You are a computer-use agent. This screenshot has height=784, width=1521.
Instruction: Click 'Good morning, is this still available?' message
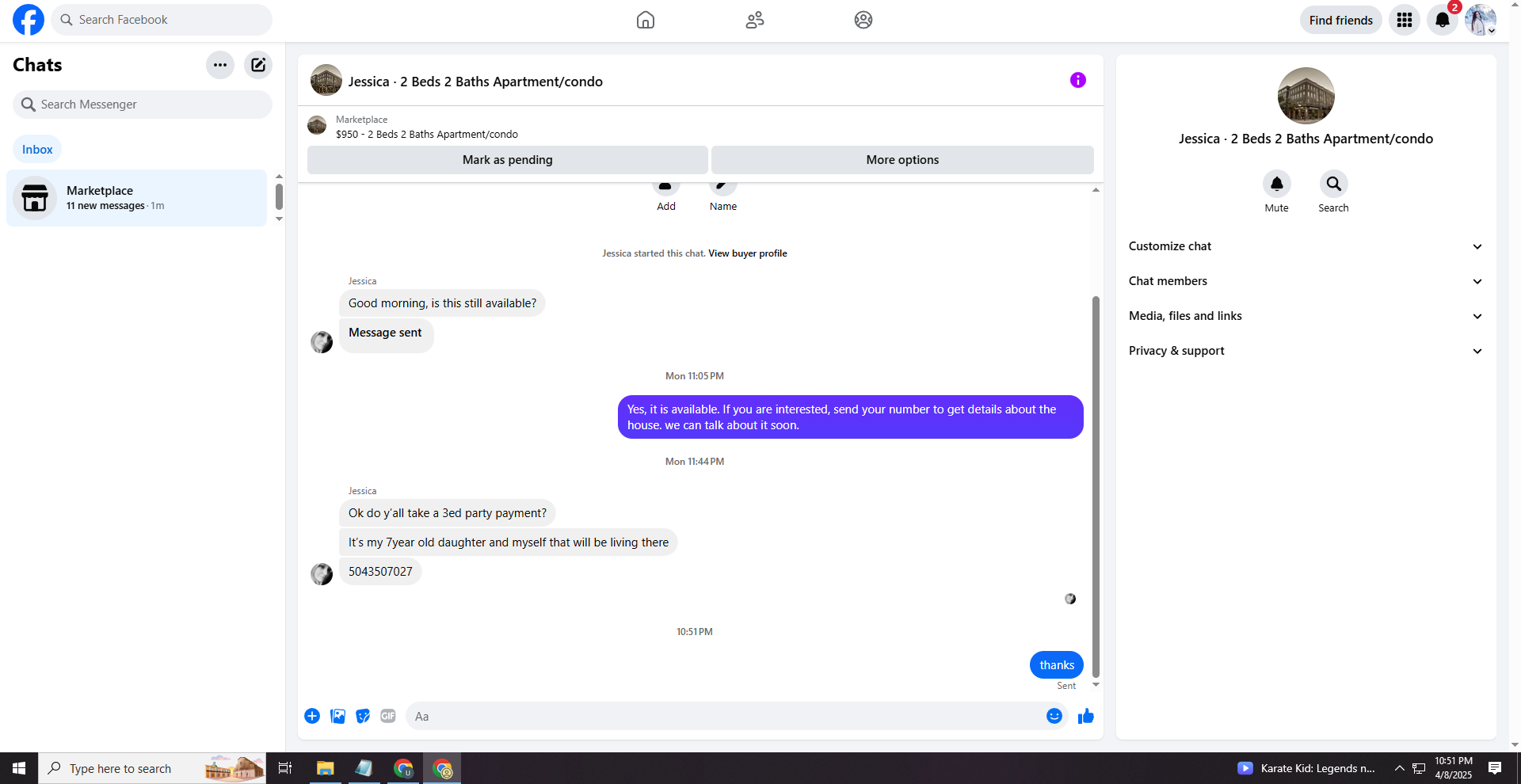pyautogui.click(x=442, y=303)
